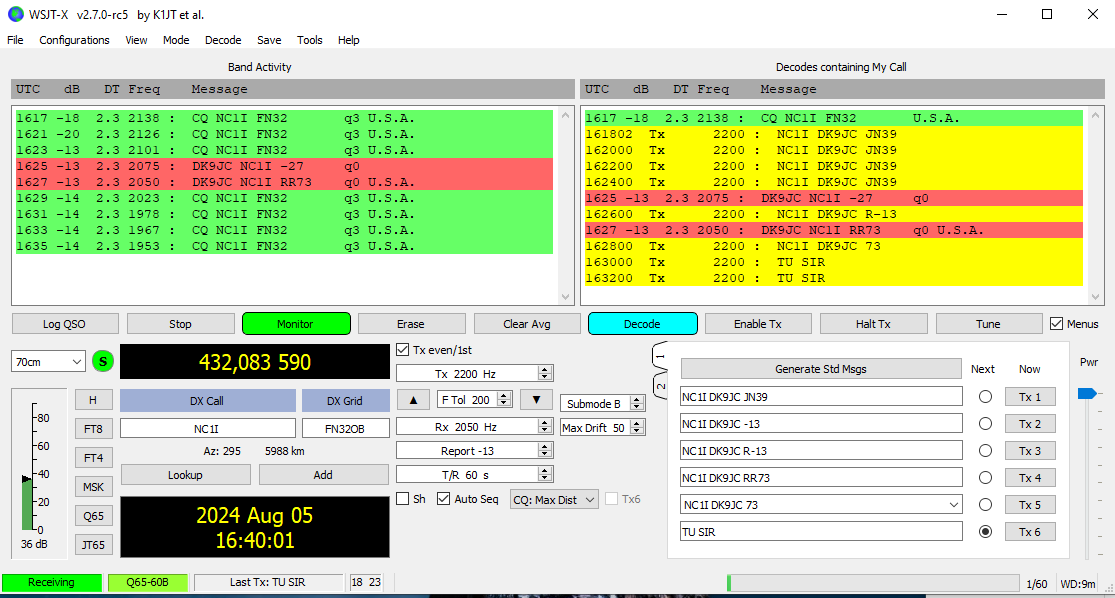Select the H mode button
Viewport: 1115px width, 598px height.
pyautogui.click(x=94, y=400)
